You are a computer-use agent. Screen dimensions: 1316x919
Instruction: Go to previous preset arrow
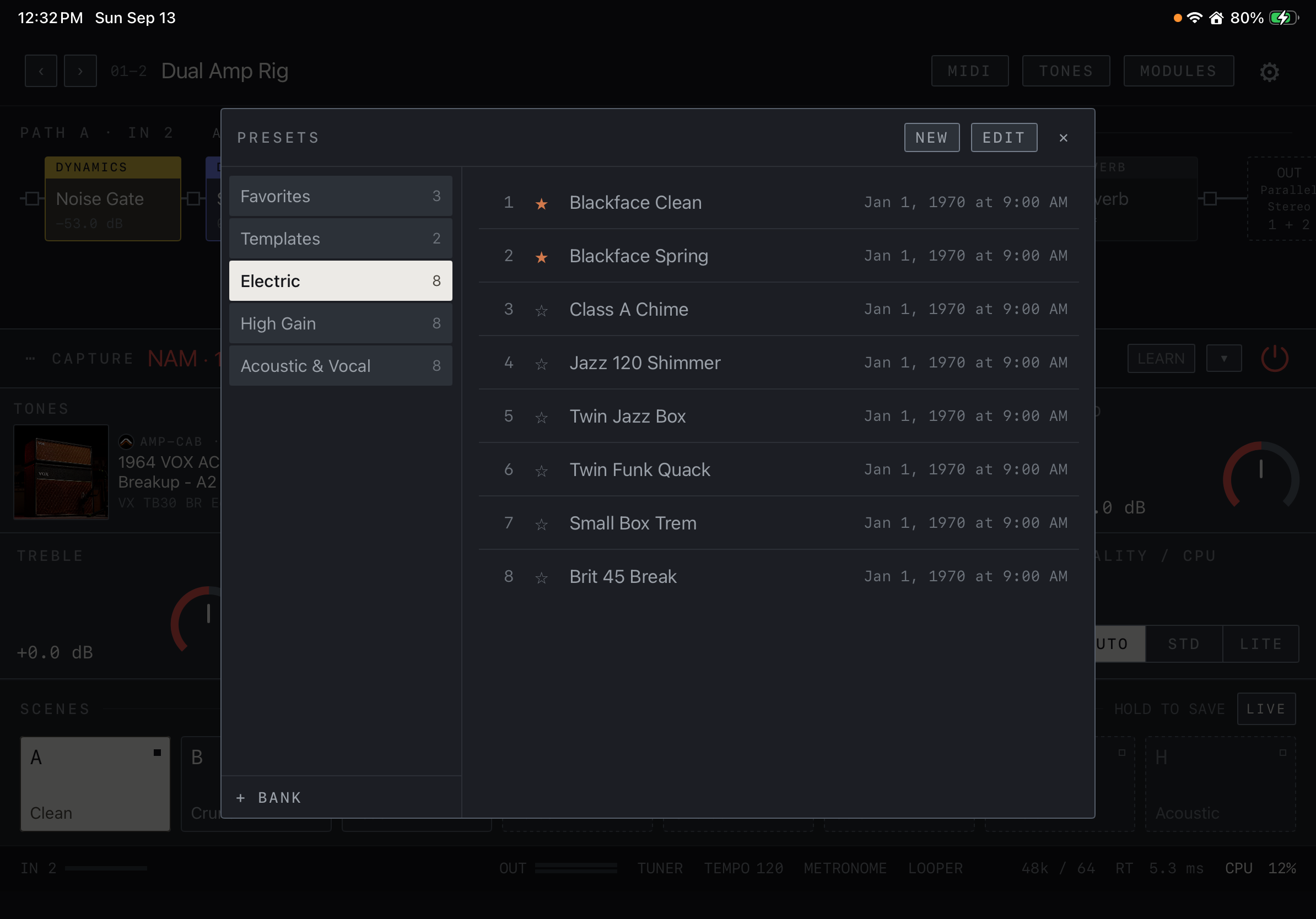41,71
